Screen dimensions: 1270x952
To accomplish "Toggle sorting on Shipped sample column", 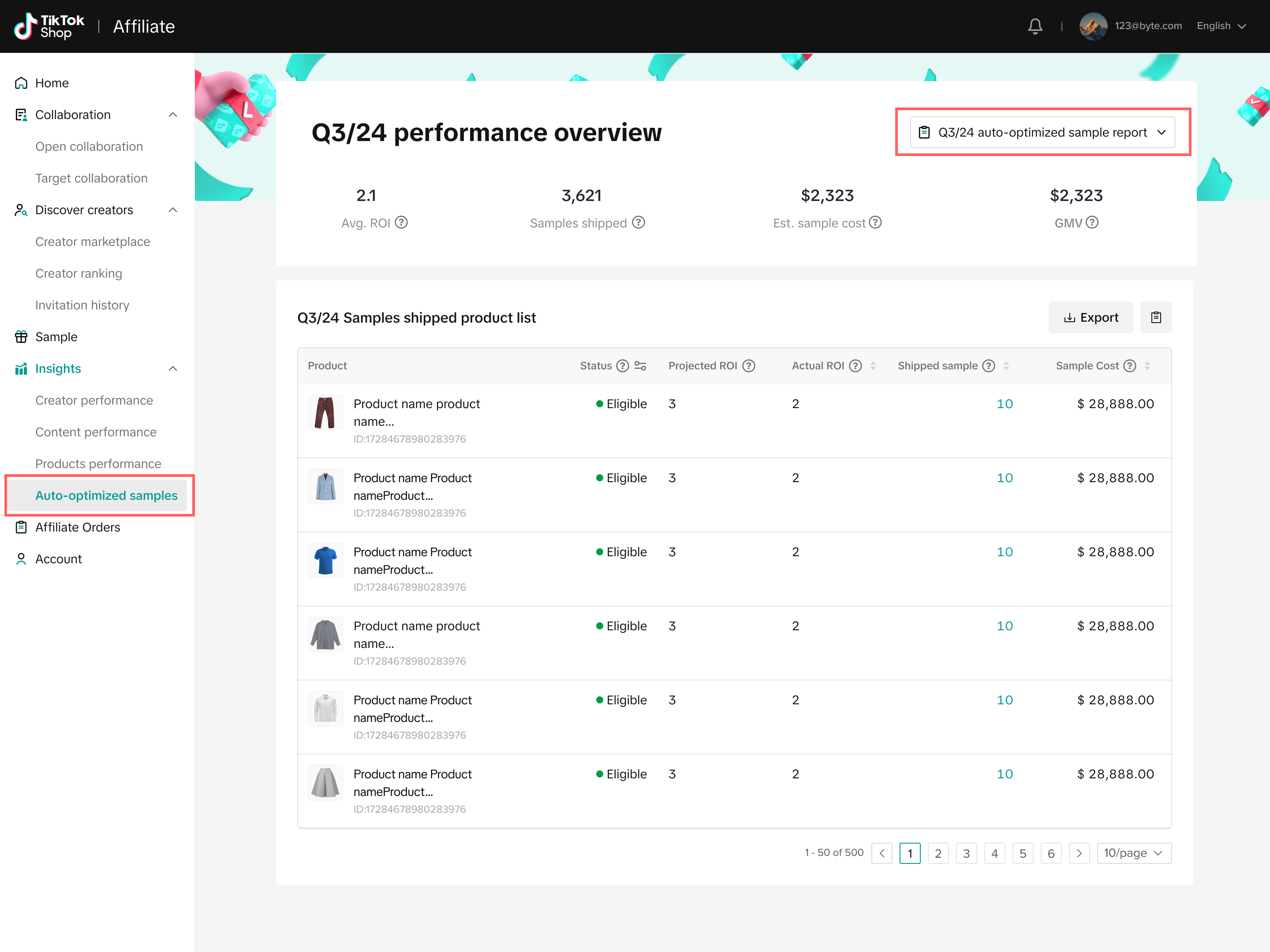I will (x=1006, y=365).
